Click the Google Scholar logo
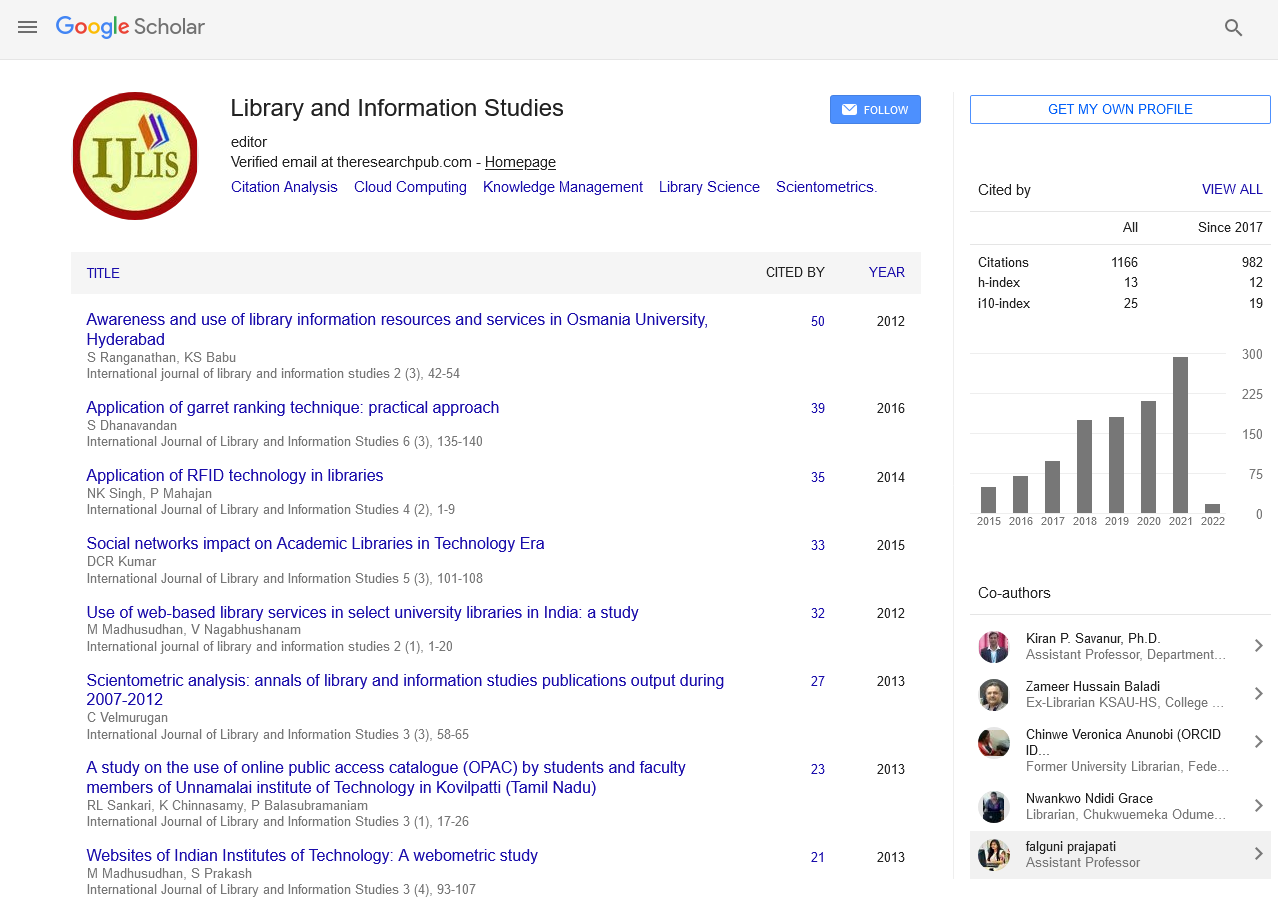The height and width of the screenshot is (909, 1278). pos(130,27)
